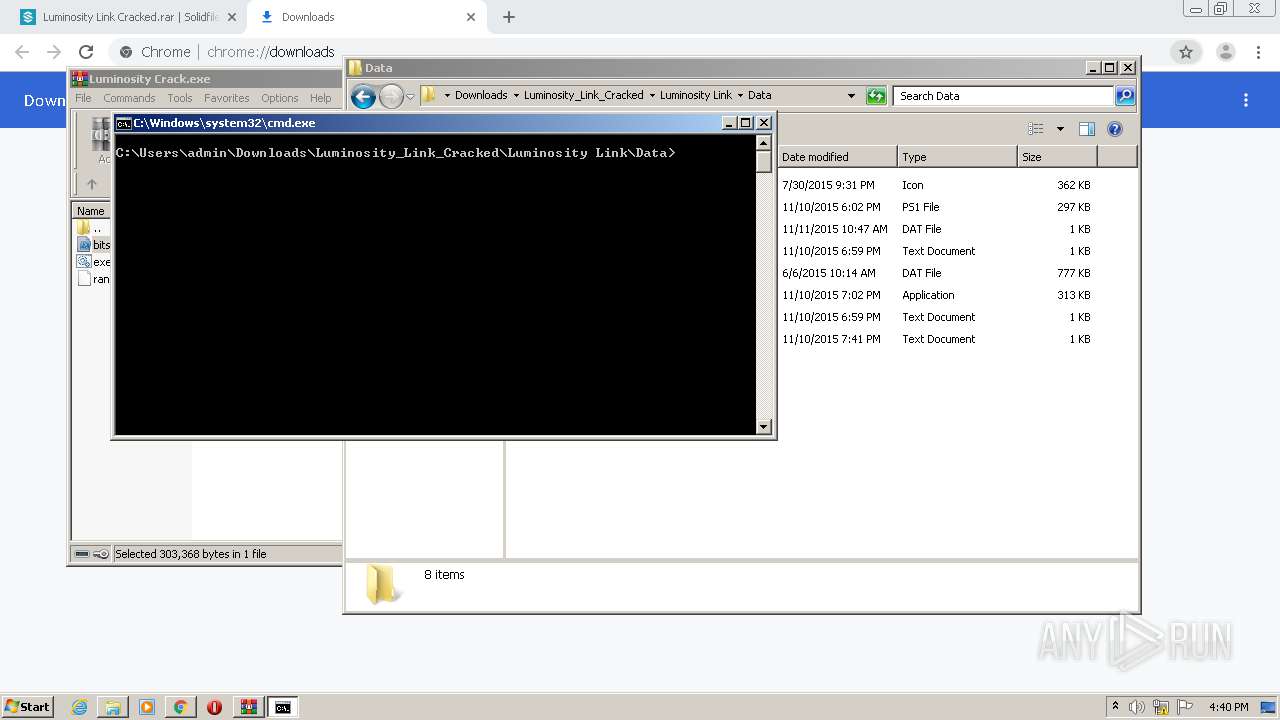Screen dimensions: 1280x720
Task: Reload the Chrome page
Action: tap(86, 52)
